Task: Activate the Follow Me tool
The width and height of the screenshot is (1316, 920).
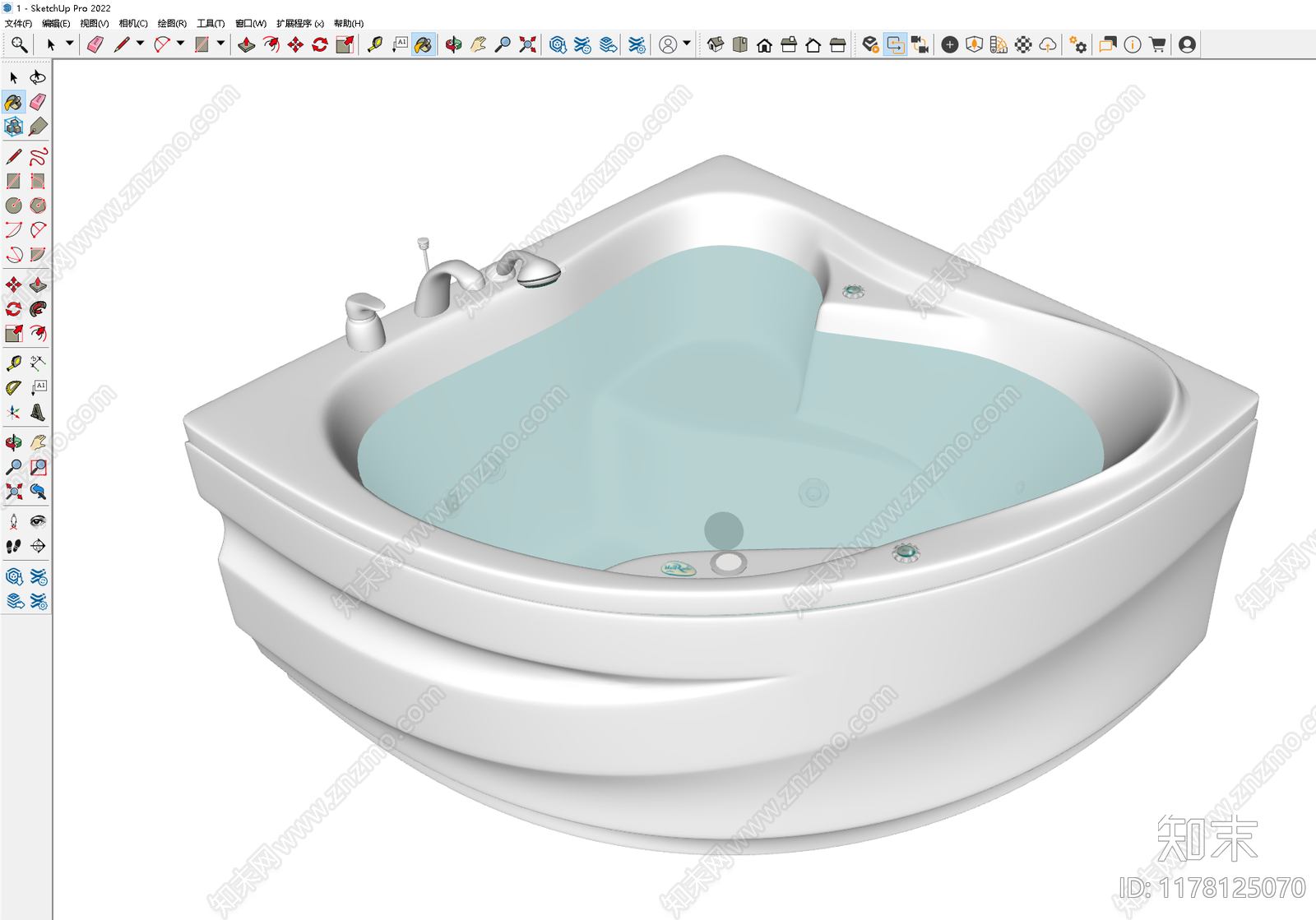Action: pos(38,309)
